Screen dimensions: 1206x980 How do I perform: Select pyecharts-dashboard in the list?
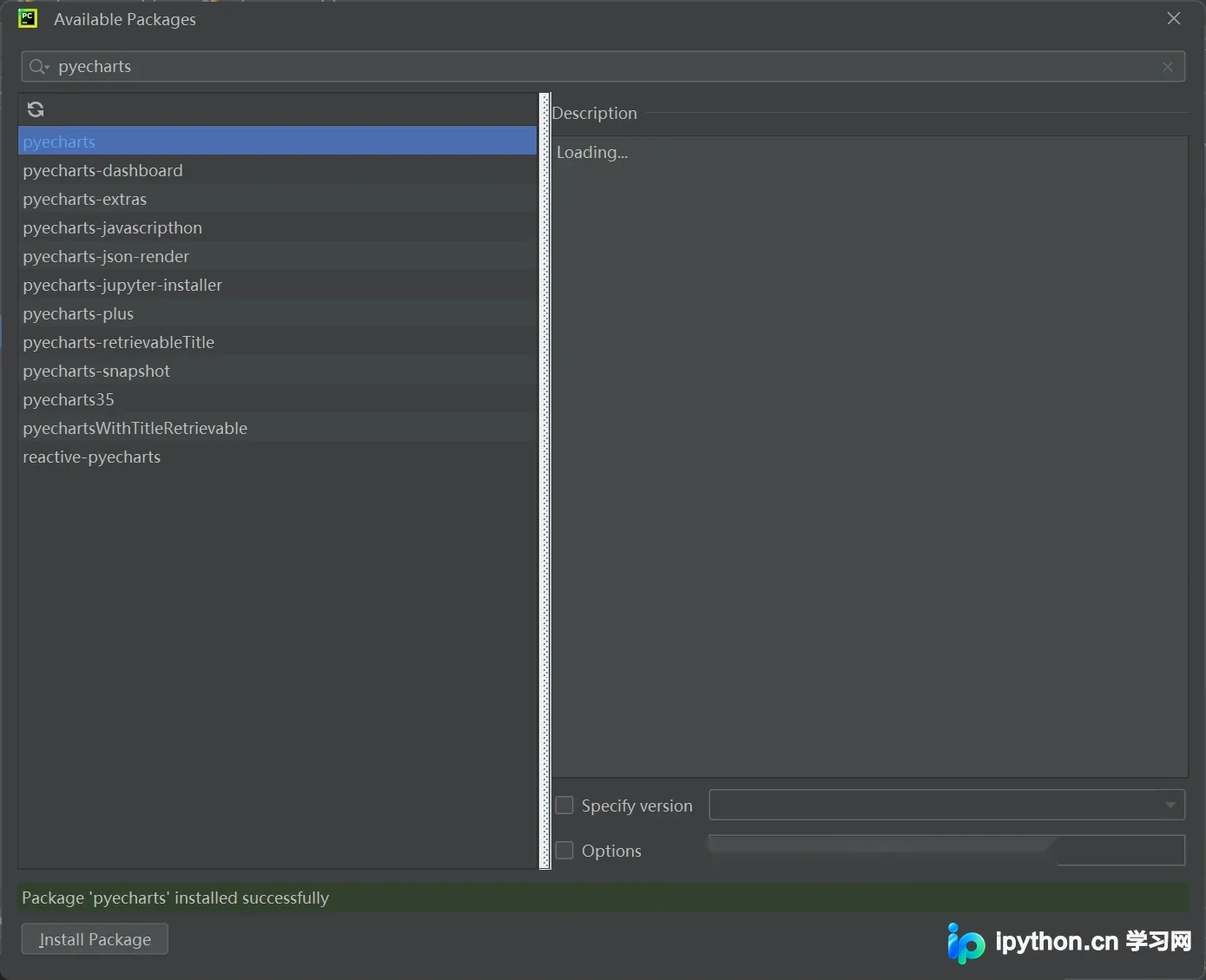(278, 170)
